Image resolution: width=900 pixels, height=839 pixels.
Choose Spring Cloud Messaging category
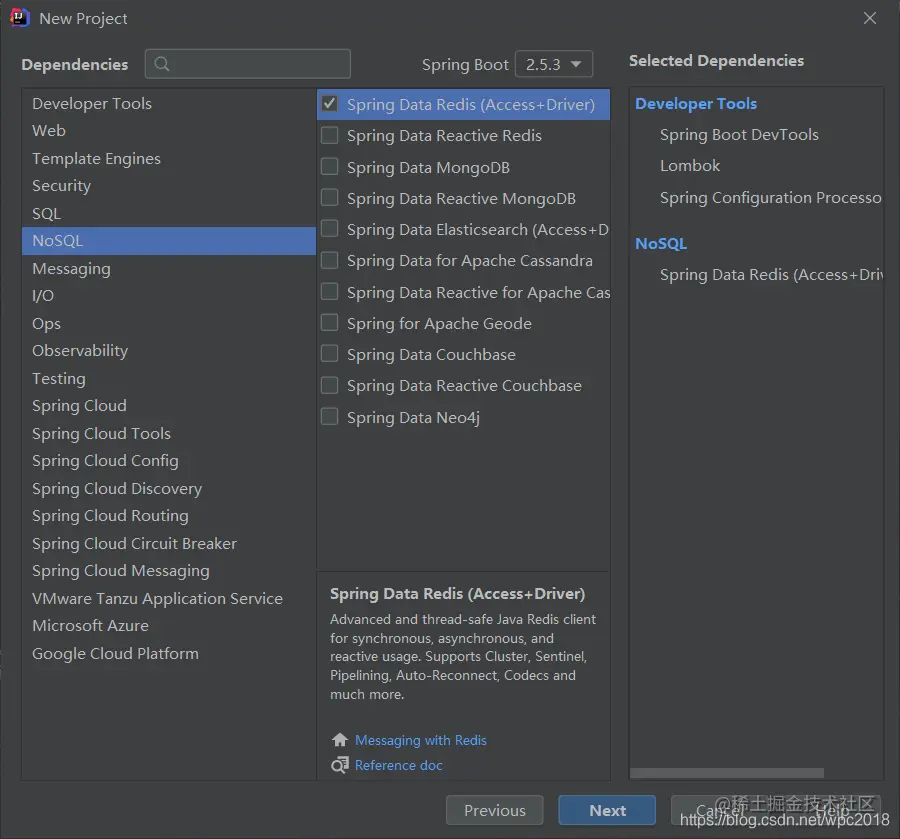tap(169, 571)
